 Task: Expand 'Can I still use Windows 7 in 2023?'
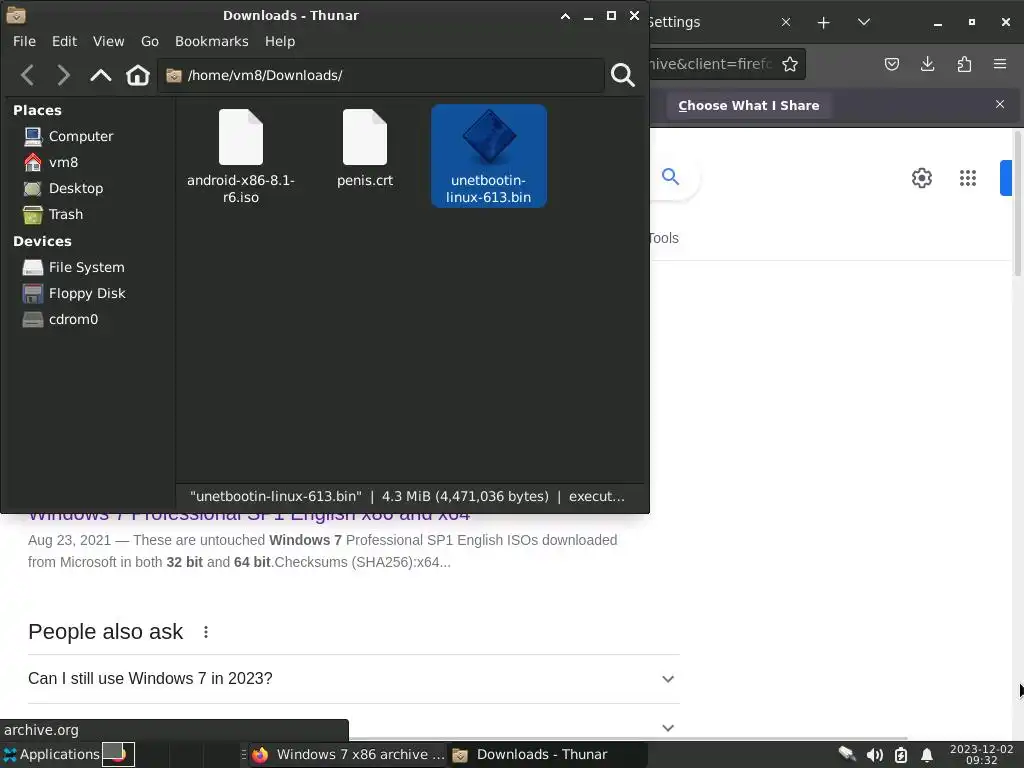coord(351,679)
